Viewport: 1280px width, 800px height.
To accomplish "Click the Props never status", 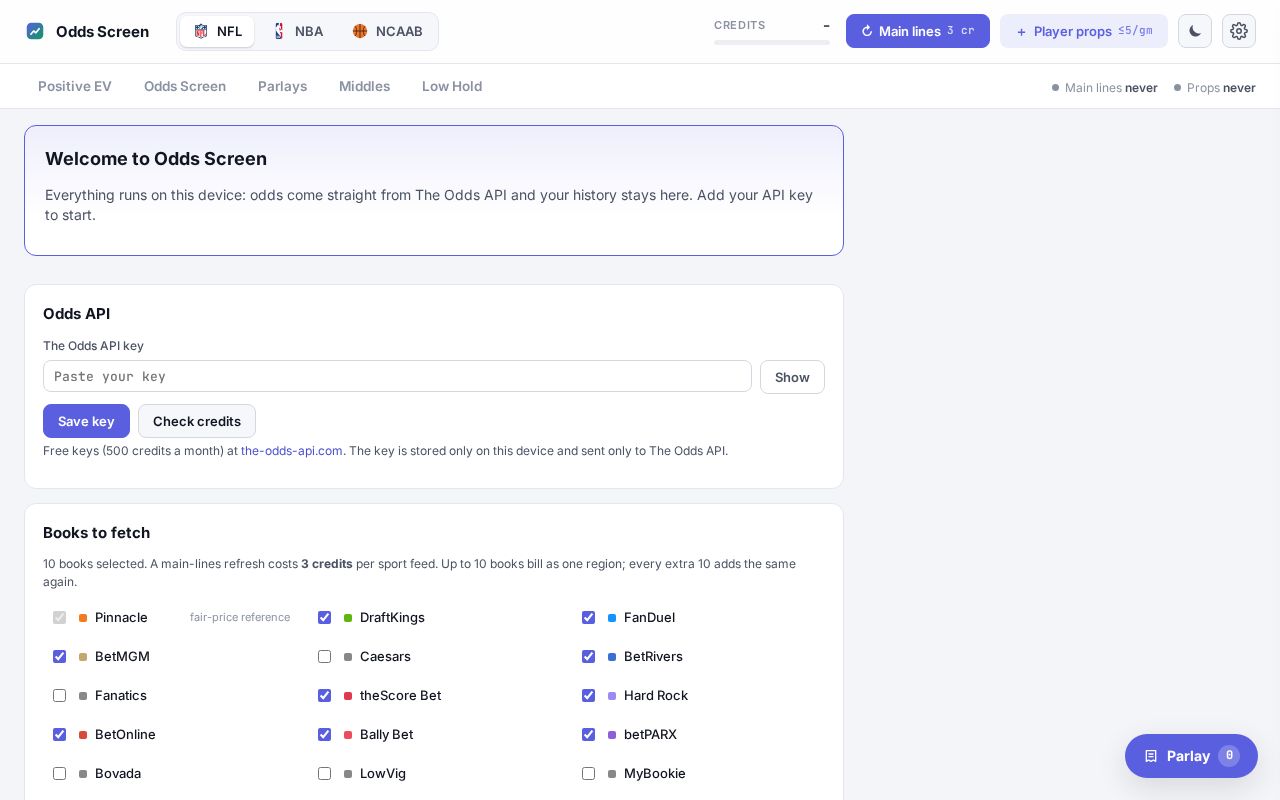I will (1215, 88).
